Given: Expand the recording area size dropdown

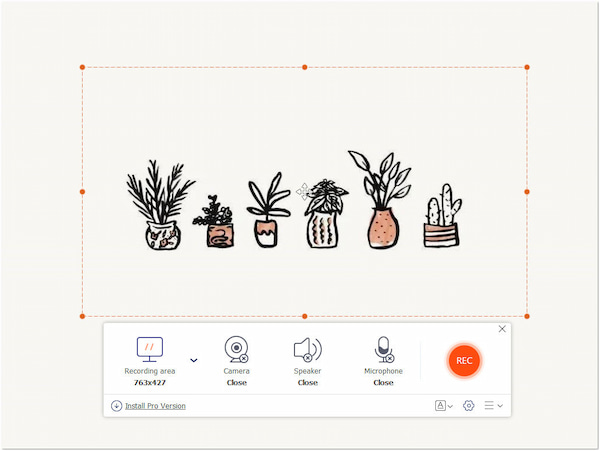Looking at the screenshot, I should click(x=193, y=360).
